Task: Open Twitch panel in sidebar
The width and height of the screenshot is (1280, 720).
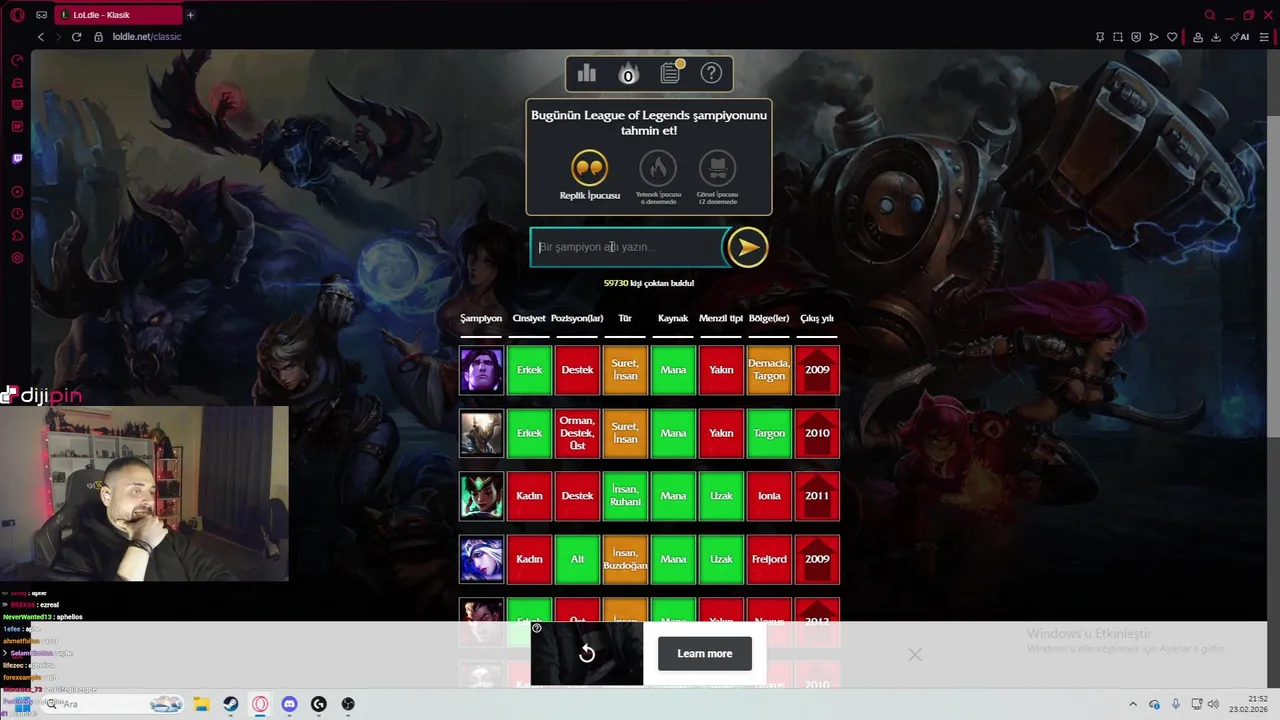Action: tap(17, 158)
